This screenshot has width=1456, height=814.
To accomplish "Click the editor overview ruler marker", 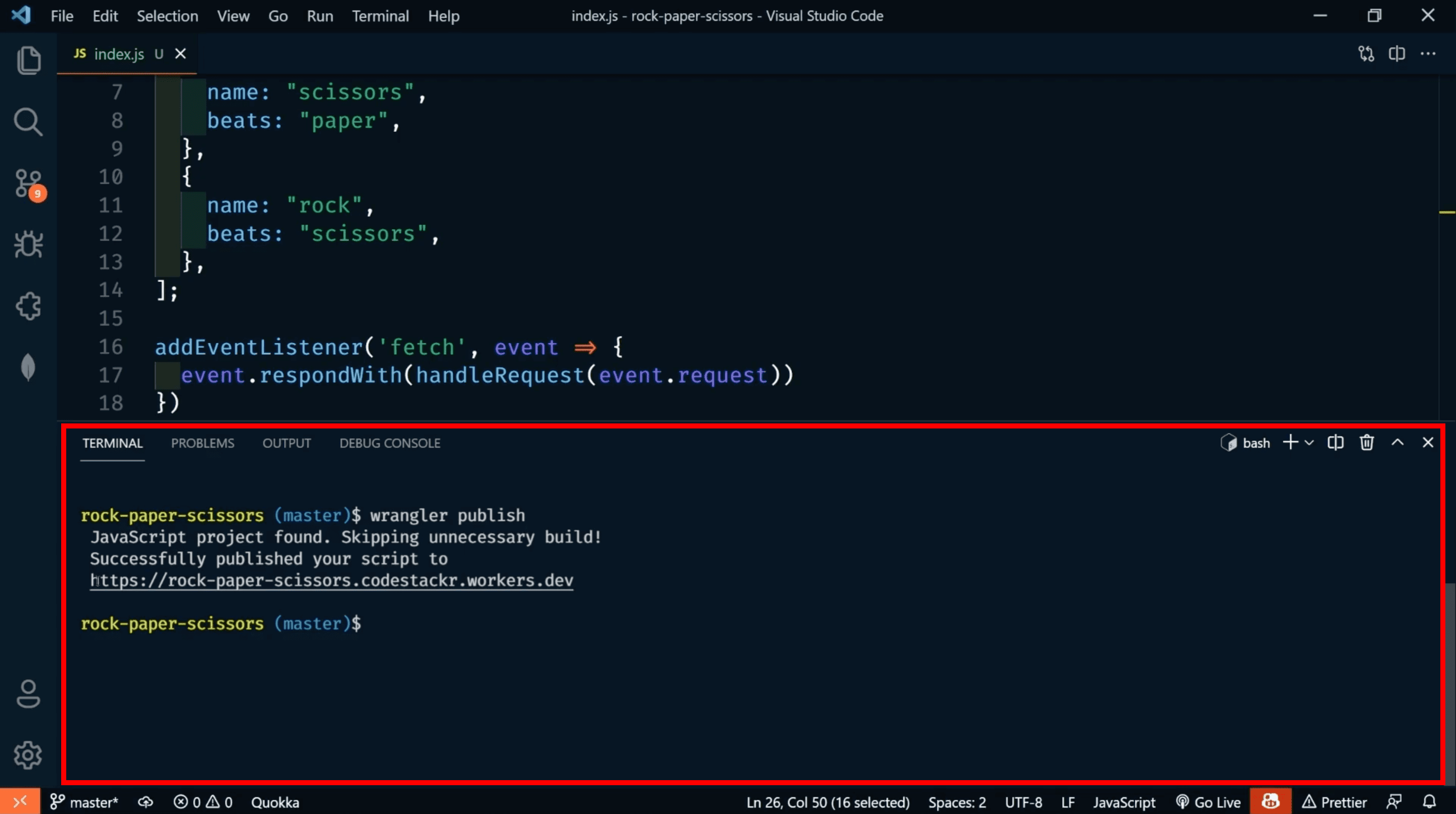I will (x=1446, y=212).
